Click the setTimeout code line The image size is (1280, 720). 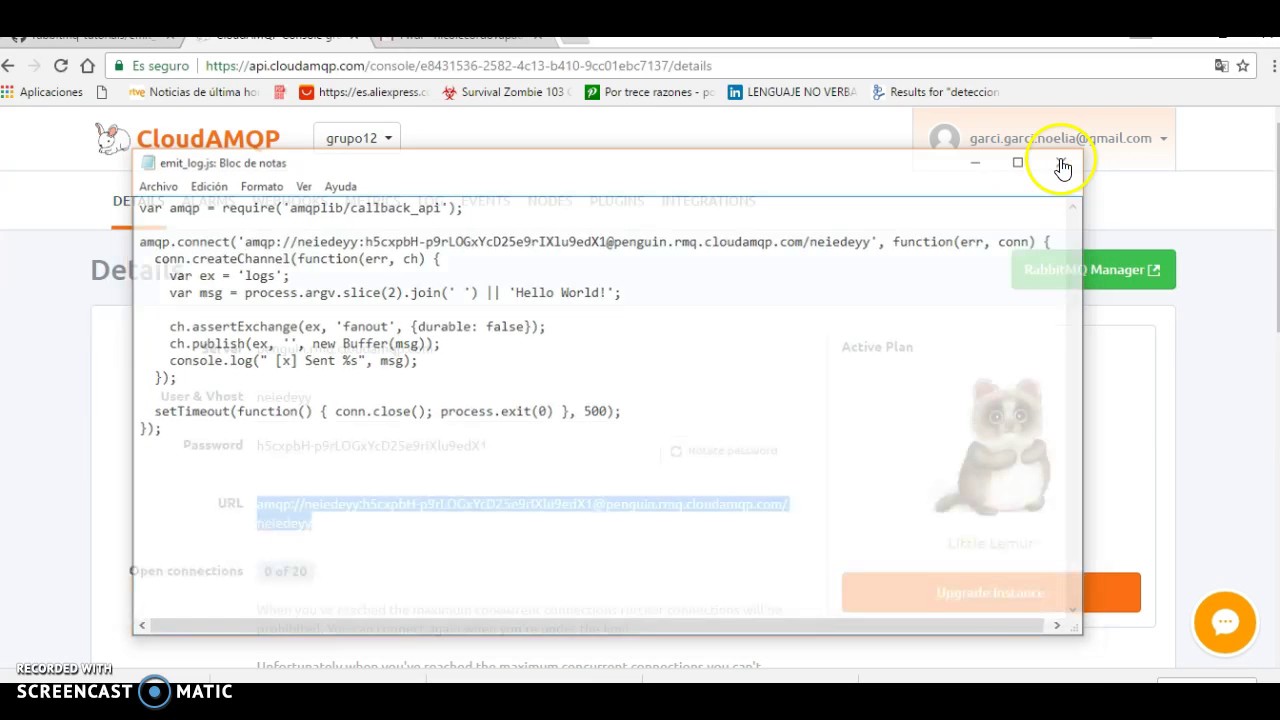(x=387, y=412)
